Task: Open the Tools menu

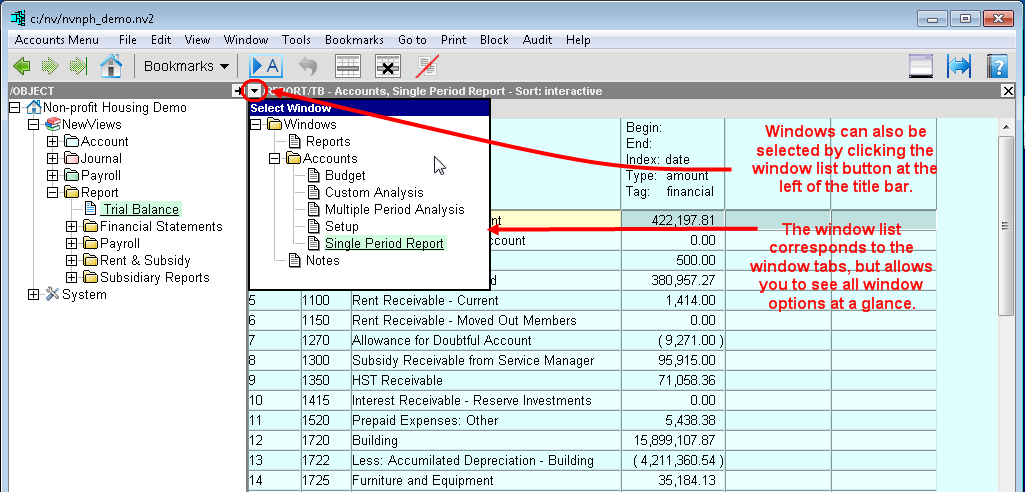Action: click(296, 40)
